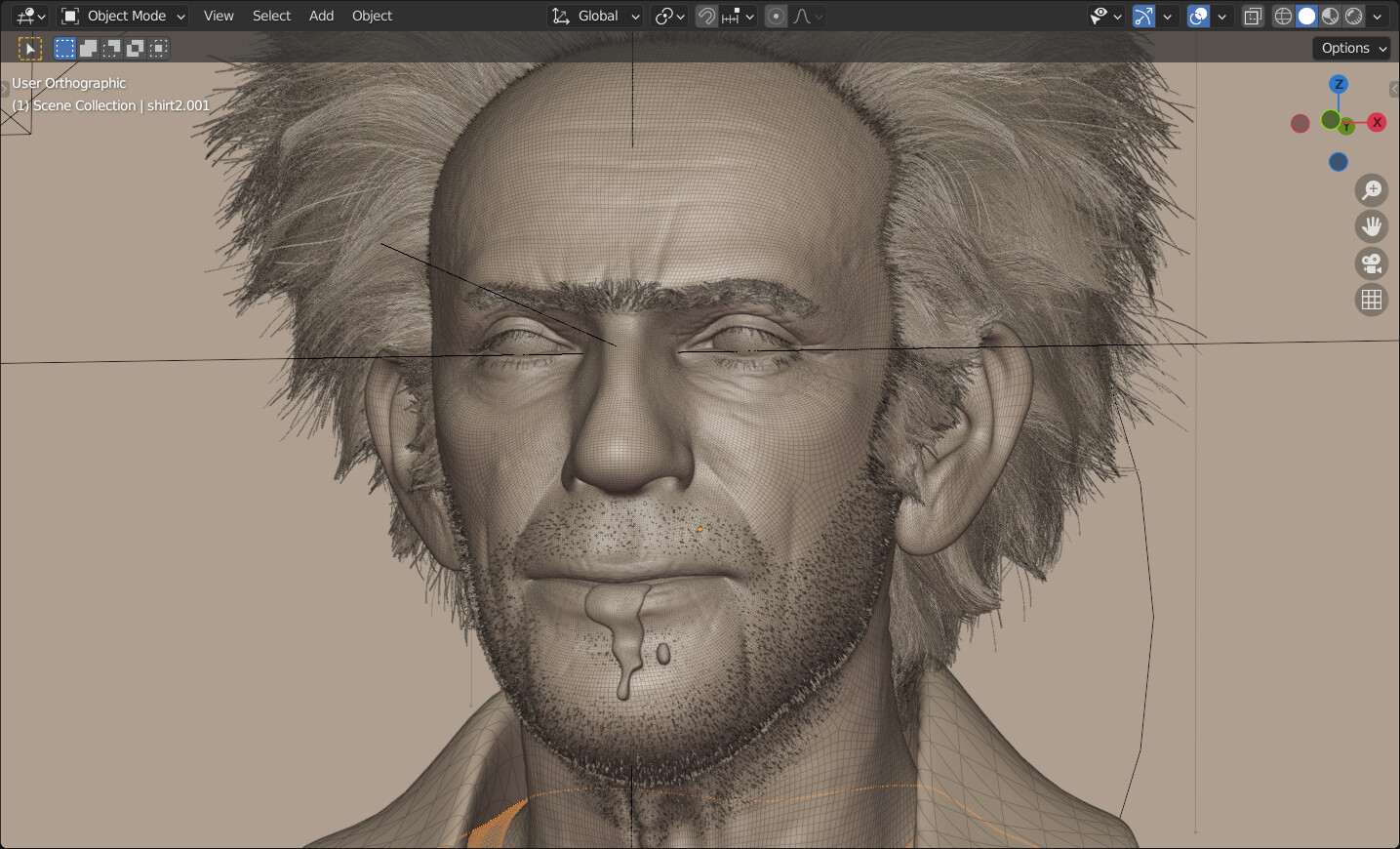Open object types visibility popover
Viewport: 1400px width, 849px height.
[1105, 16]
